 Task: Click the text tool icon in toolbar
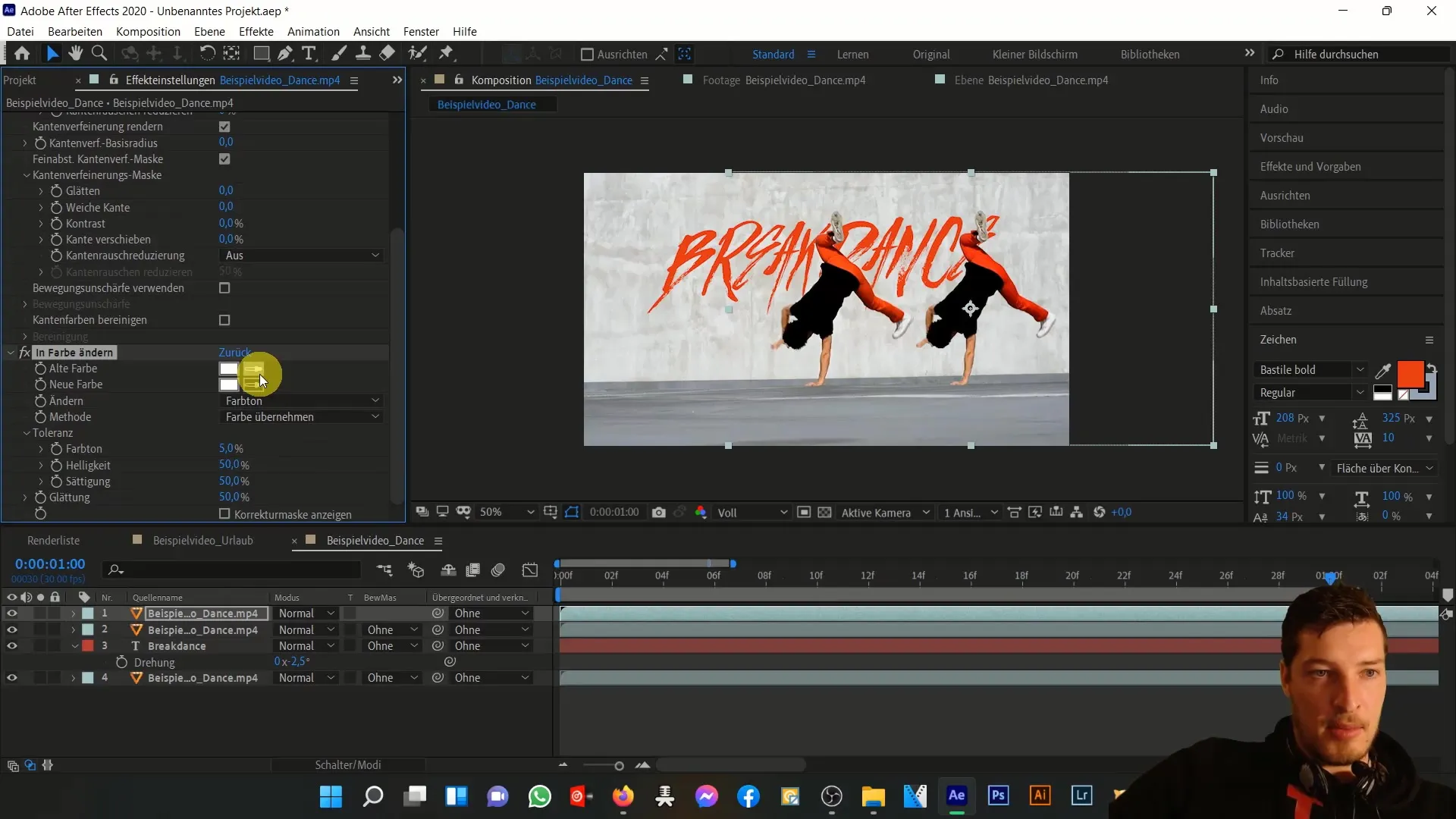(x=310, y=54)
